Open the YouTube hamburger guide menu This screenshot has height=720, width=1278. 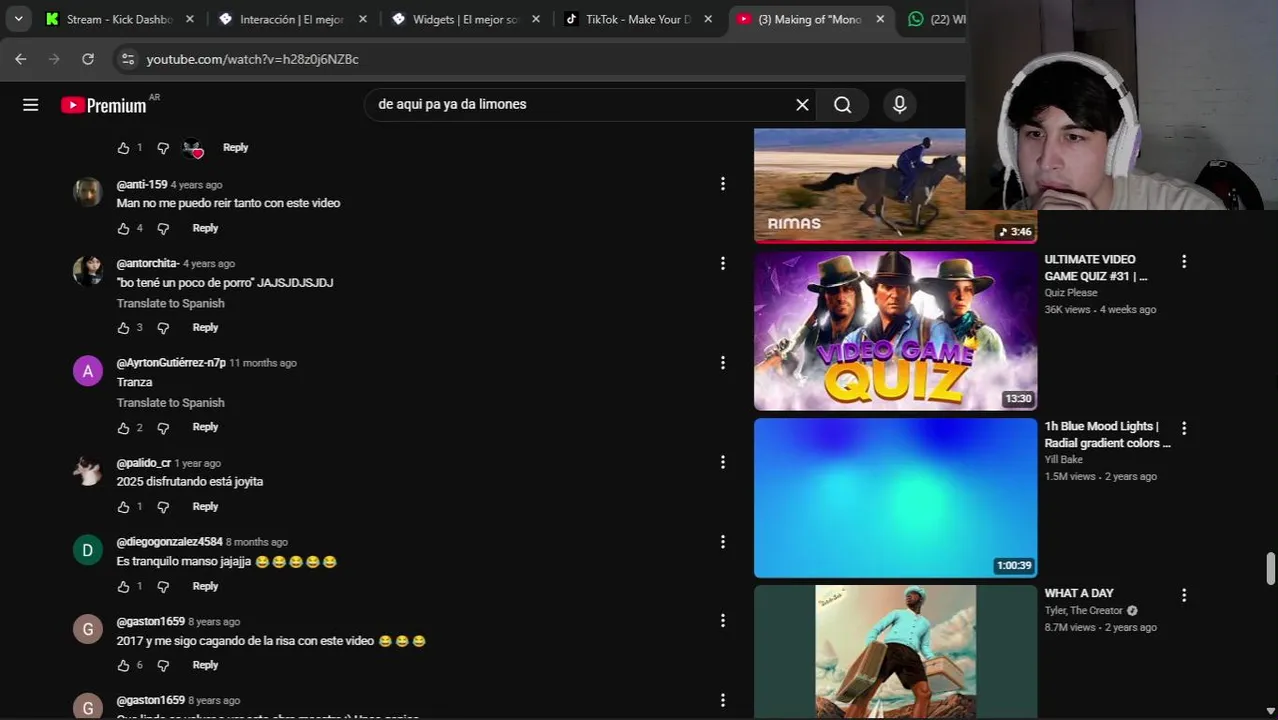(31, 105)
